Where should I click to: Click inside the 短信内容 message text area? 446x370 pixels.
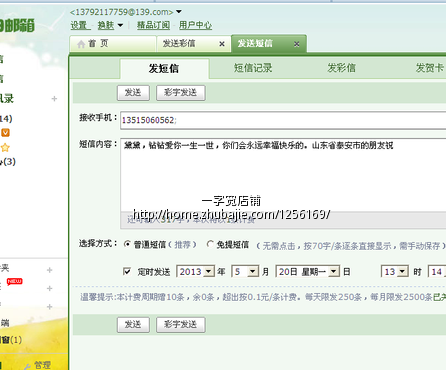283,175
